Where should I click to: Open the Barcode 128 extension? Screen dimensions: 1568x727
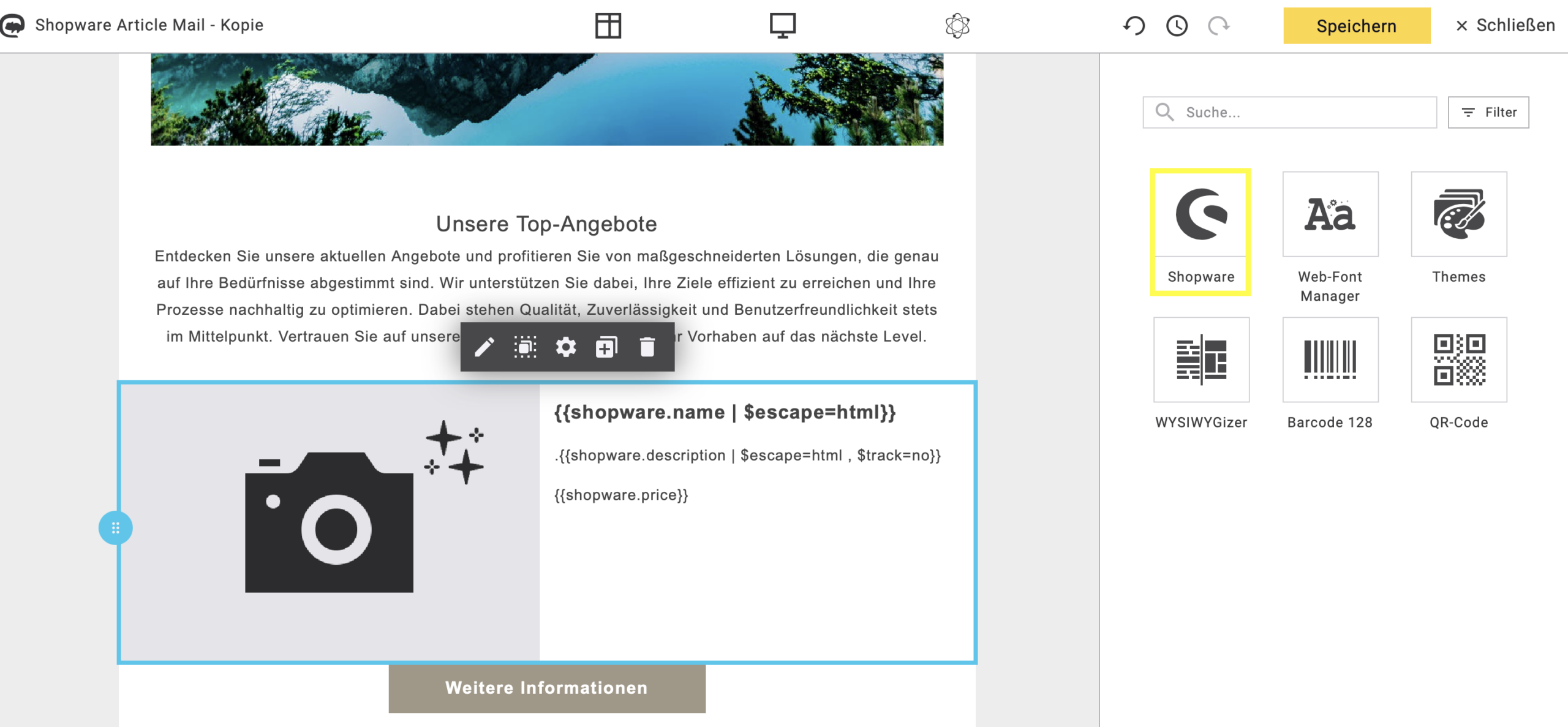point(1330,374)
